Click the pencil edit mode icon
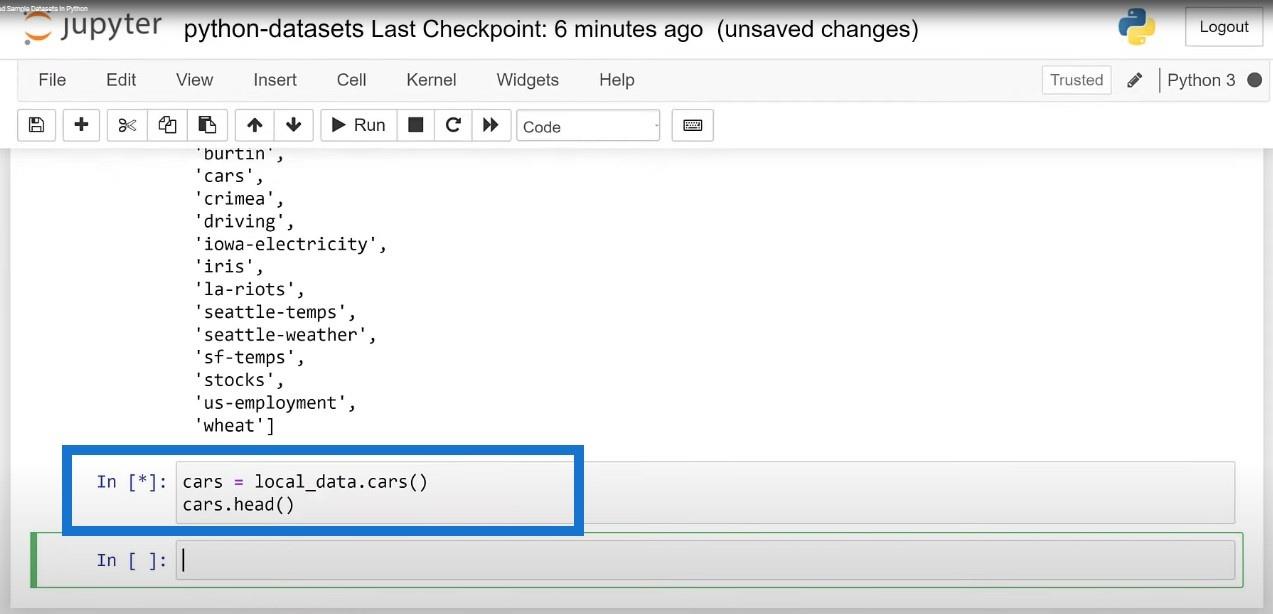This screenshot has width=1273, height=614. tap(1134, 80)
